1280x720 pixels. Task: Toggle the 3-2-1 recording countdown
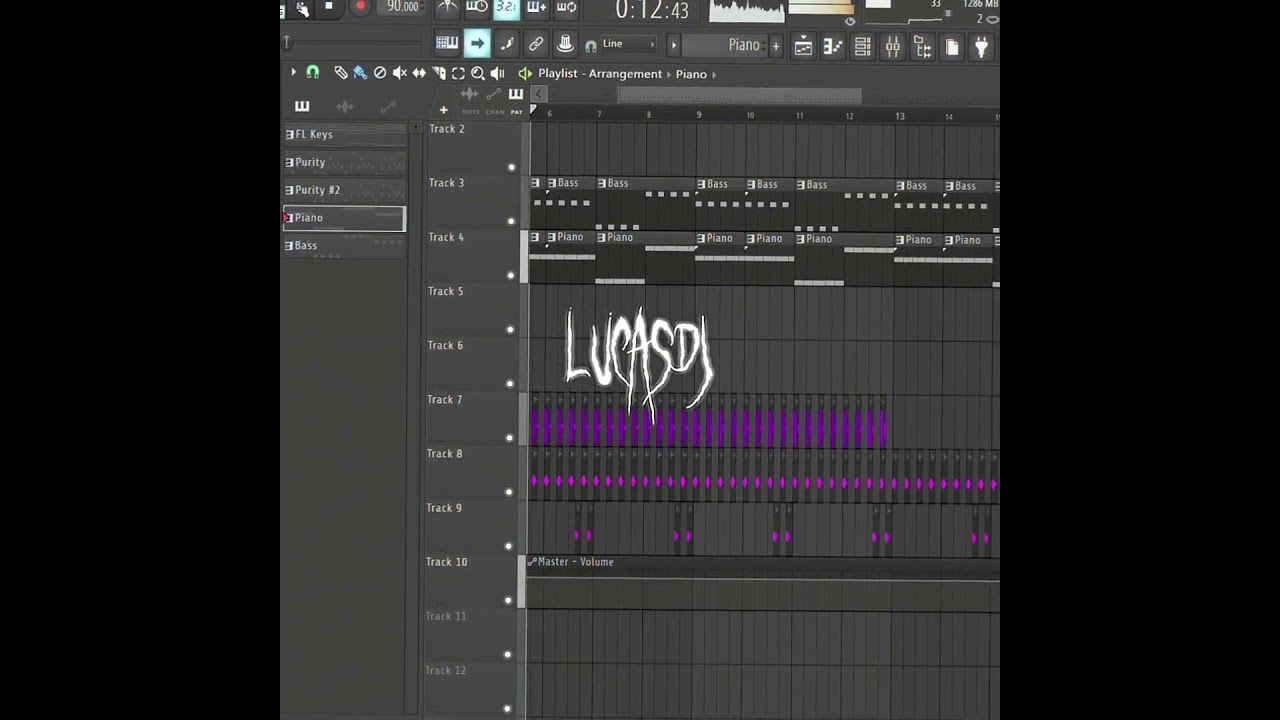(507, 8)
